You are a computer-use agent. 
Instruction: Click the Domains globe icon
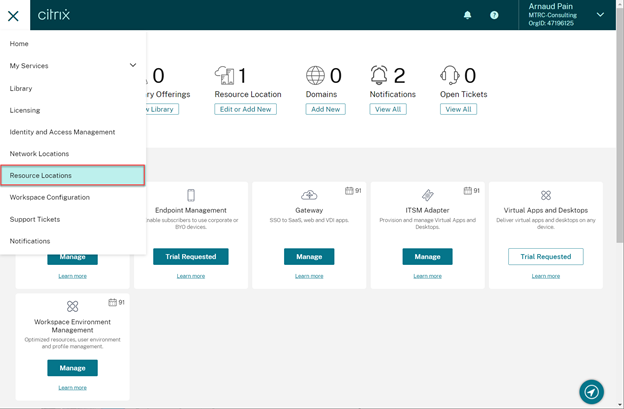pos(316,76)
